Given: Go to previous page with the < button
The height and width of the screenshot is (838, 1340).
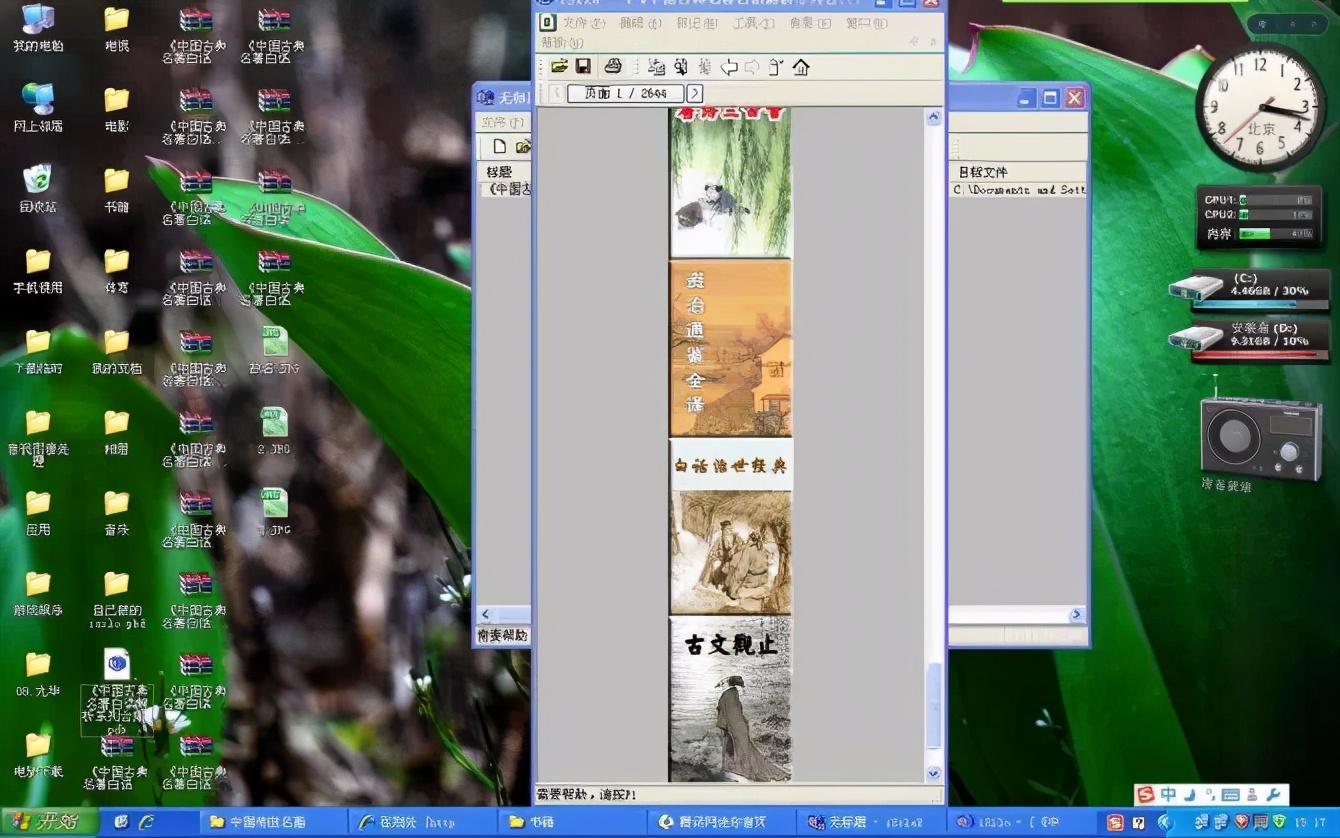Looking at the screenshot, I should [x=557, y=93].
